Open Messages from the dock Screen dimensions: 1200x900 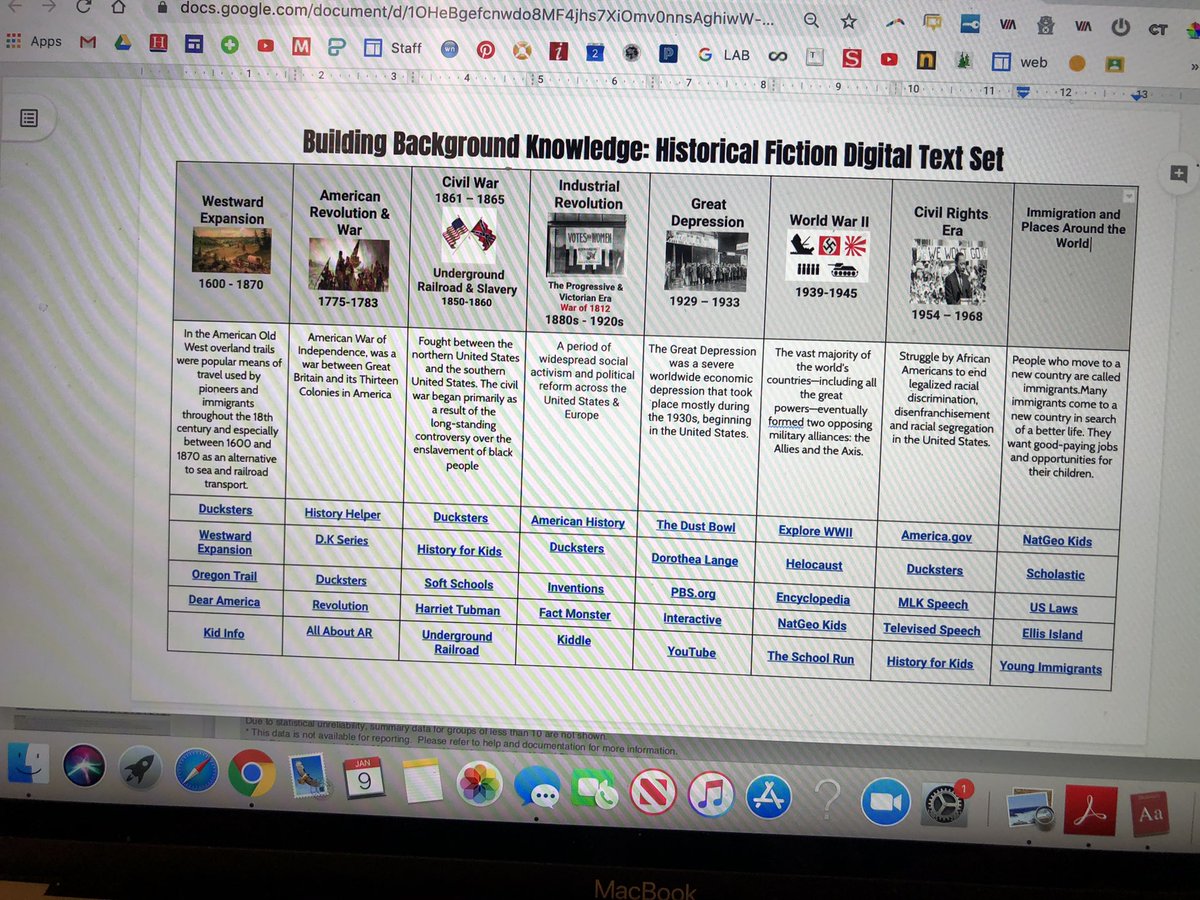pyautogui.click(x=538, y=787)
